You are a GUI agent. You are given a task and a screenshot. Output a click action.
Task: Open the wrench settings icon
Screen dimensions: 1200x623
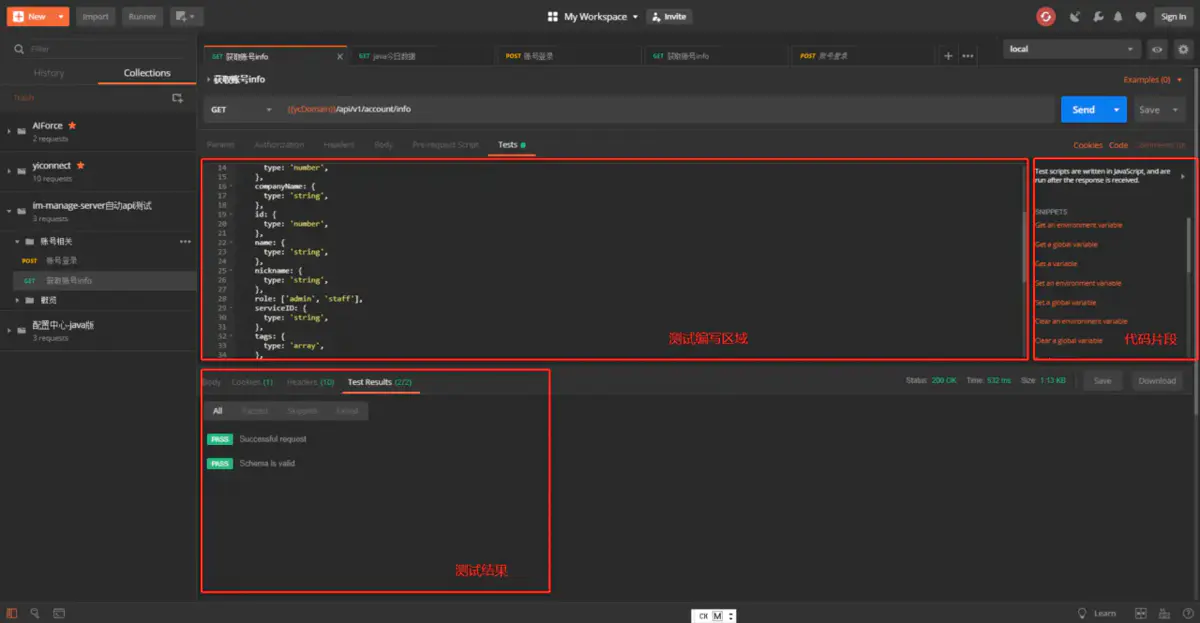1097,16
